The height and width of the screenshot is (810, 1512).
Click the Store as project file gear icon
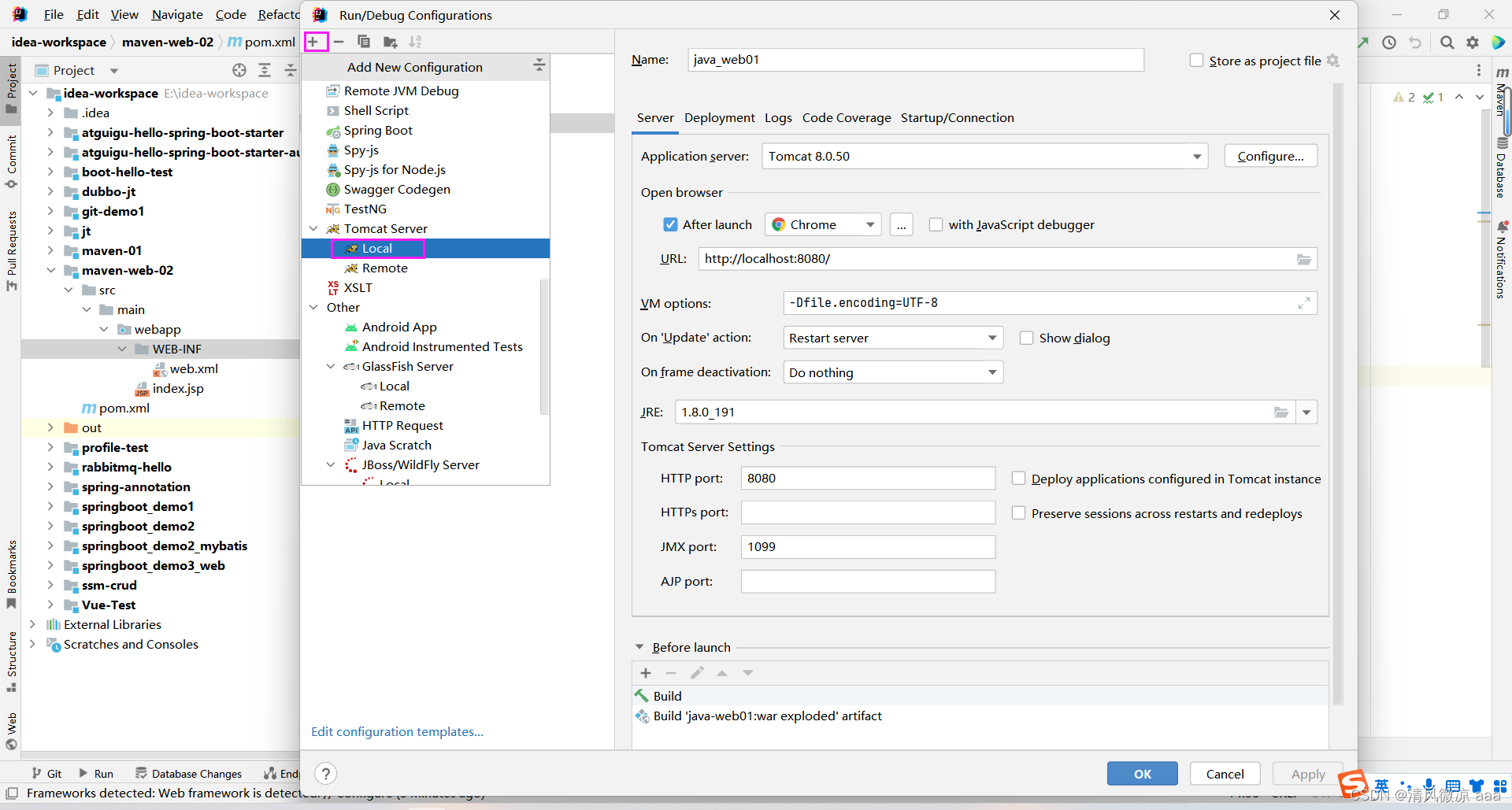[1333, 61]
